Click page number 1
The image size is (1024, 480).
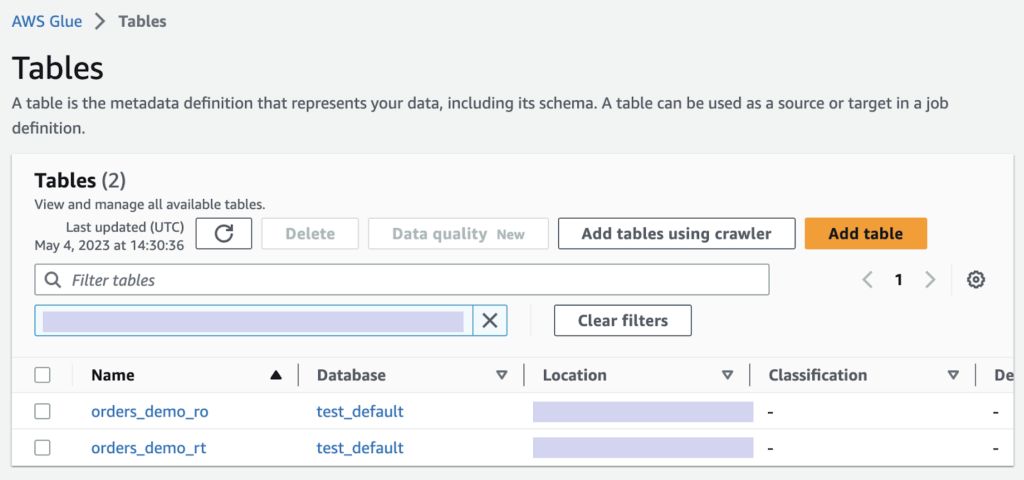(899, 280)
